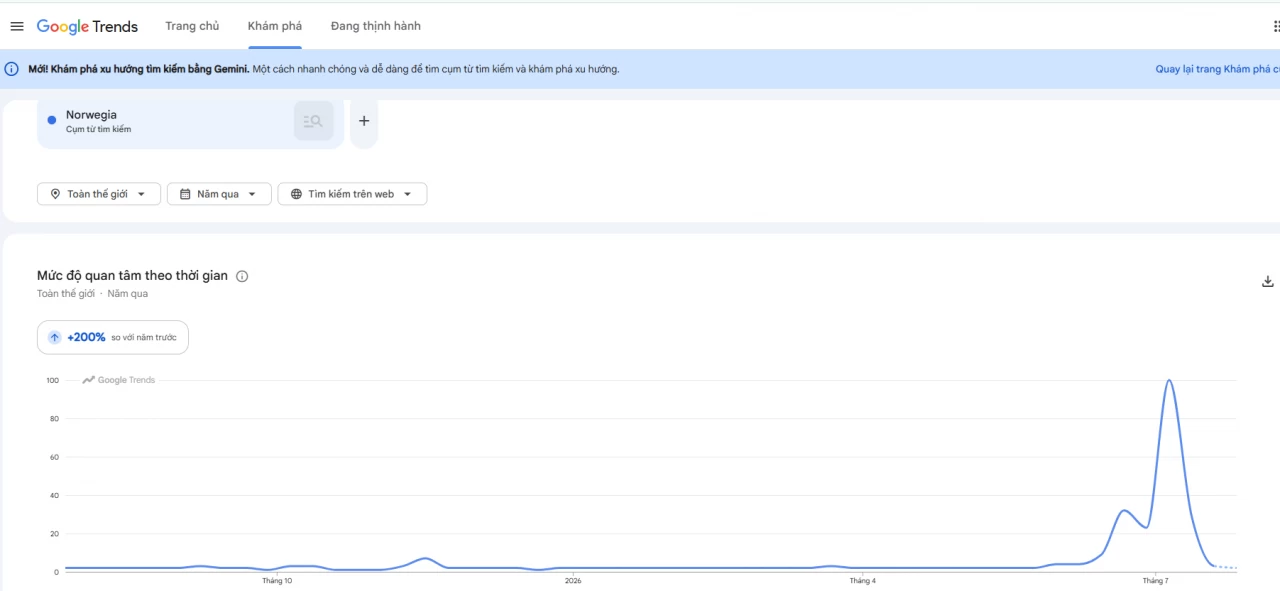This screenshot has height=591, width=1280.
Task: Switch to the Khám phá tab
Action: pos(275,26)
